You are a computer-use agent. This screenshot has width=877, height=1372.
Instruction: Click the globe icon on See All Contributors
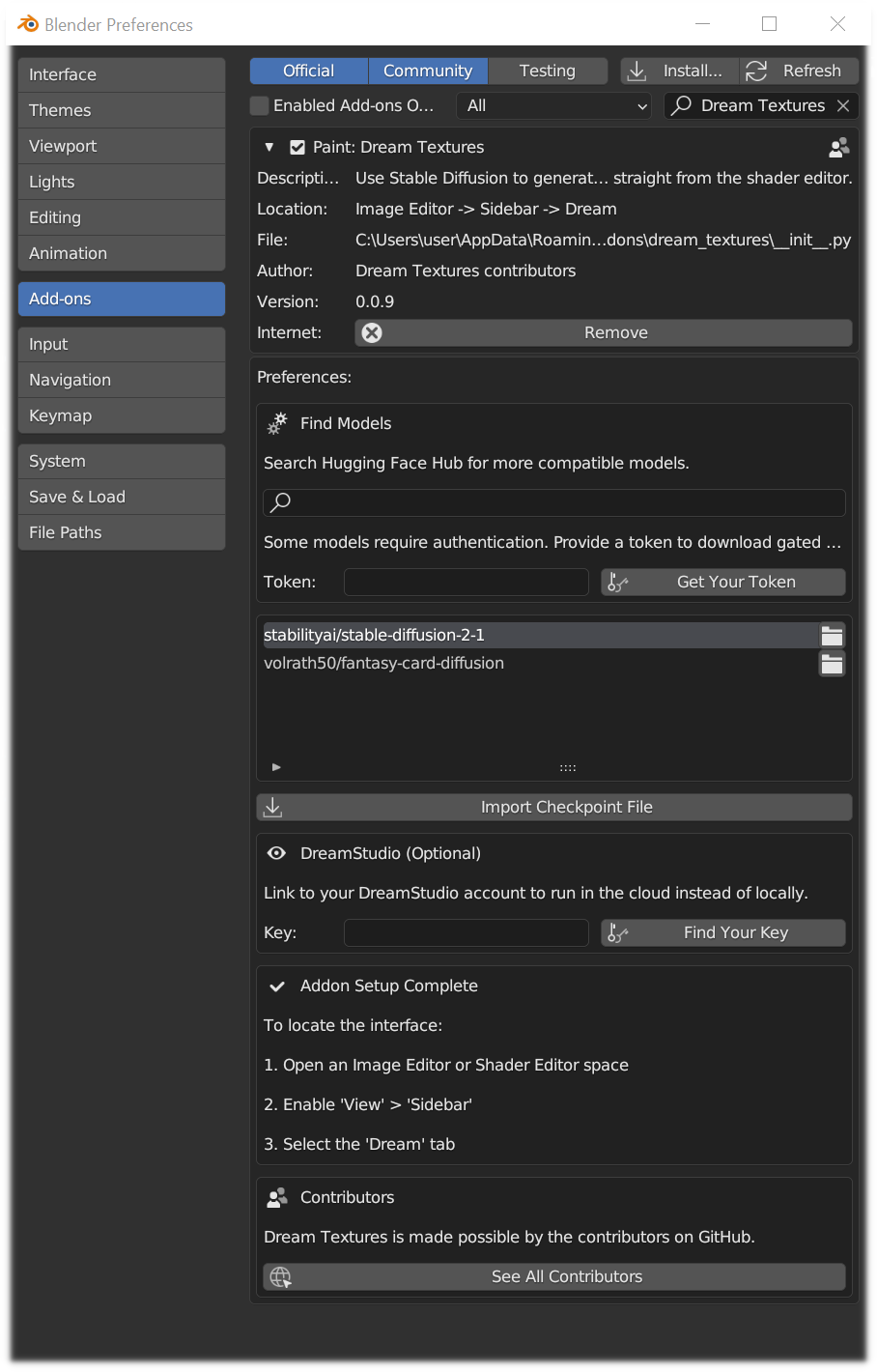pos(280,1276)
